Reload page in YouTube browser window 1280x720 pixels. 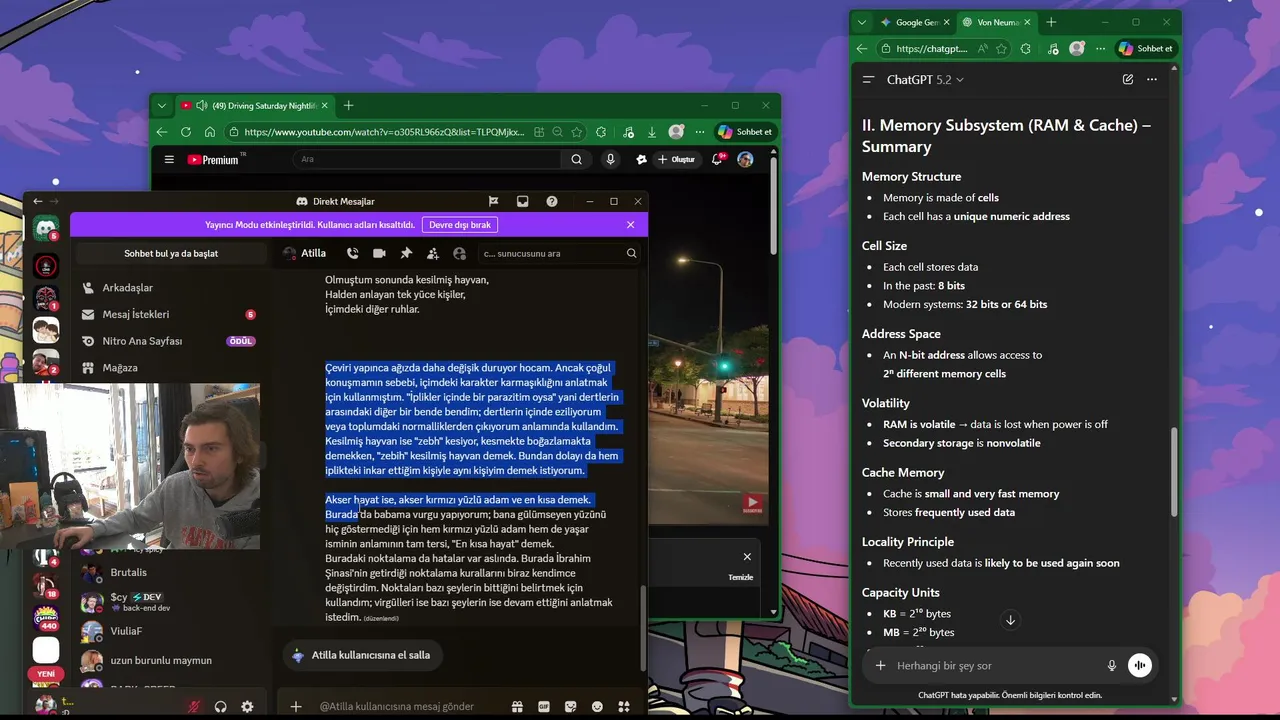pos(185,132)
